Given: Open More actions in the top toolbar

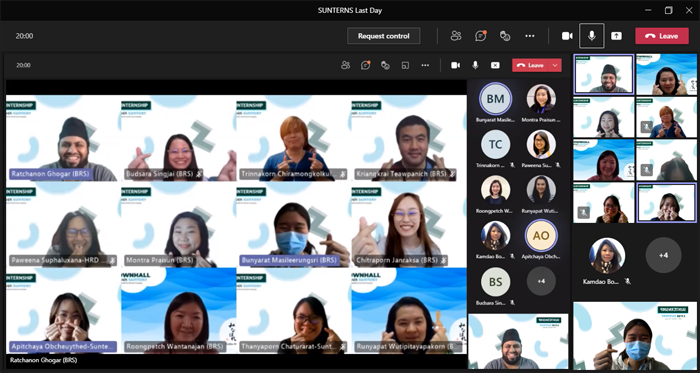Looking at the screenshot, I should point(529,36).
